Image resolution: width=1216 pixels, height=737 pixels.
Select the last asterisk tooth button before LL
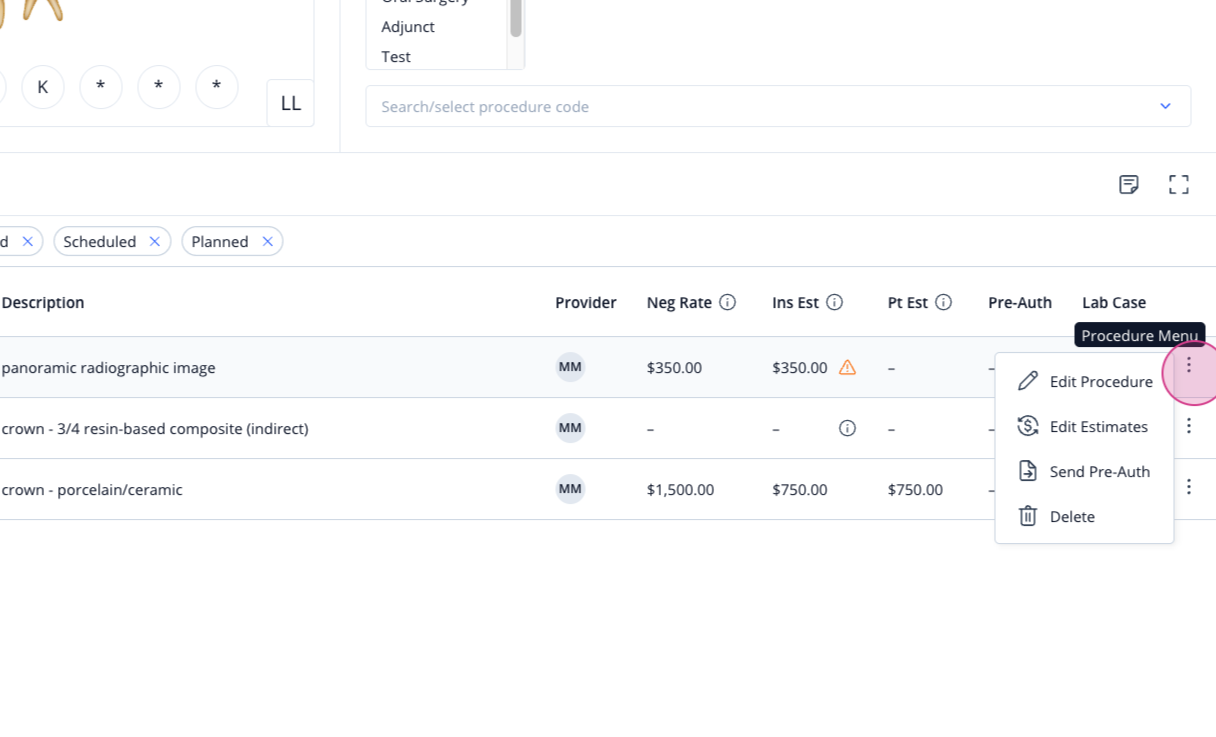pyautogui.click(x=217, y=87)
